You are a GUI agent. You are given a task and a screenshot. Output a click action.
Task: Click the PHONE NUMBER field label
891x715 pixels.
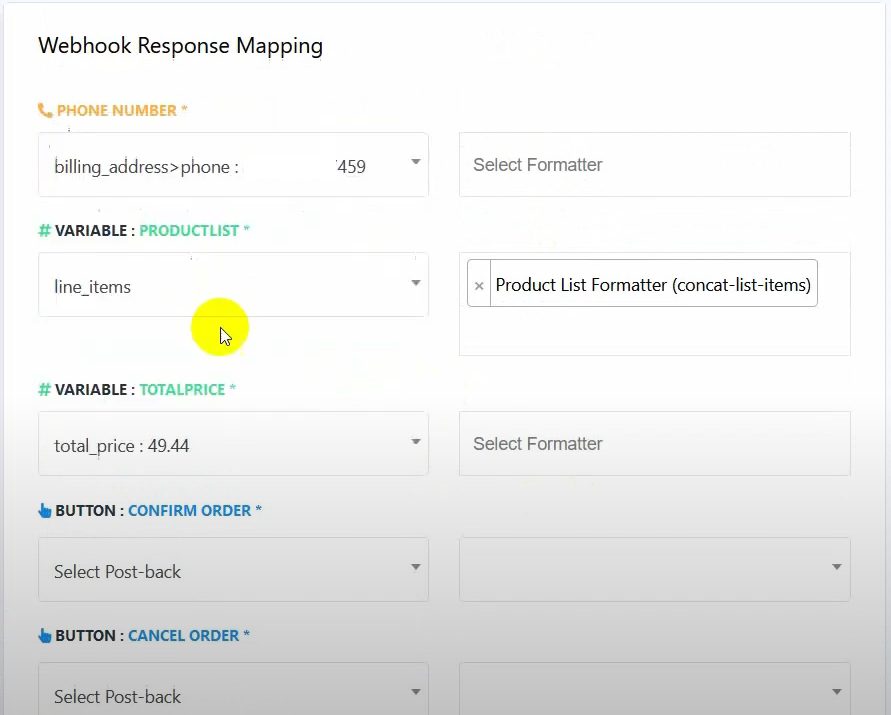116,111
